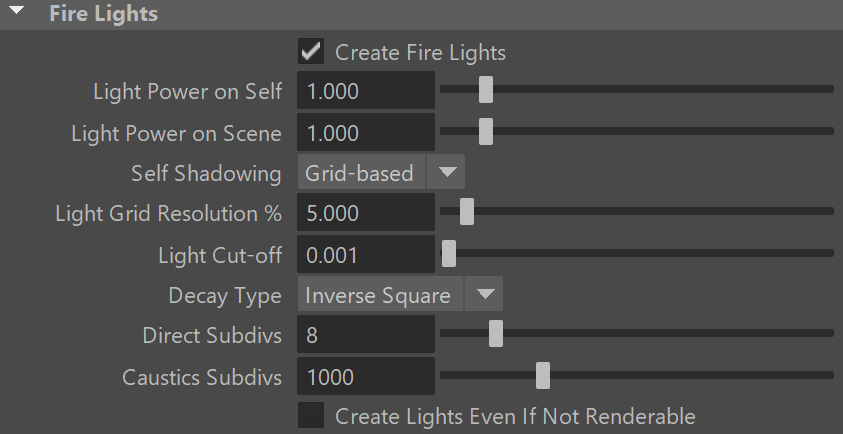The width and height of the screenshot is (843, 434).
Task: Click Light Power on Scene slider handle
Action: pos(486,131)
